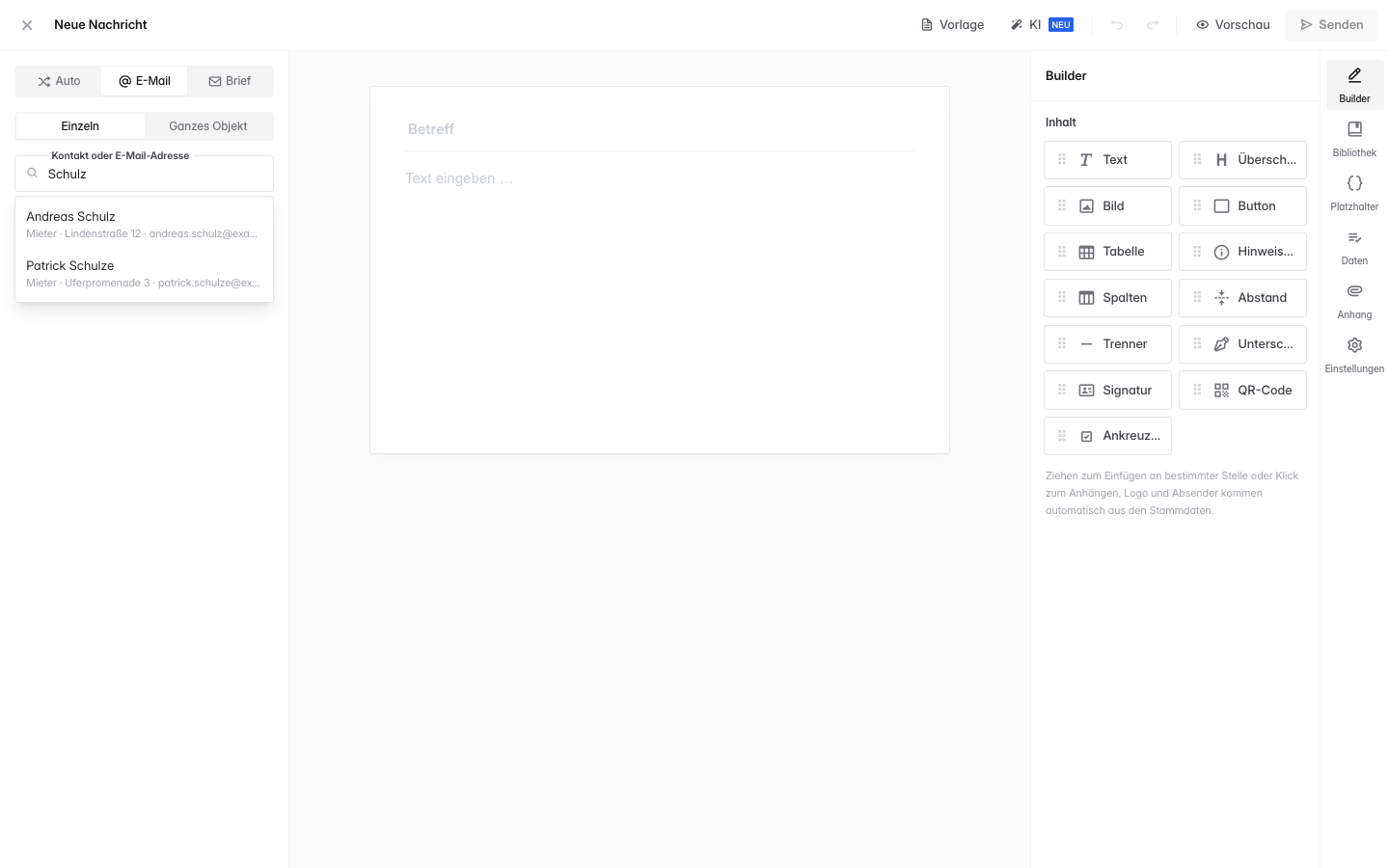Viewport: 1389px width, 868px height.
Task: Add an Überschrift heading block
Action: click(x=1242, y=160)
